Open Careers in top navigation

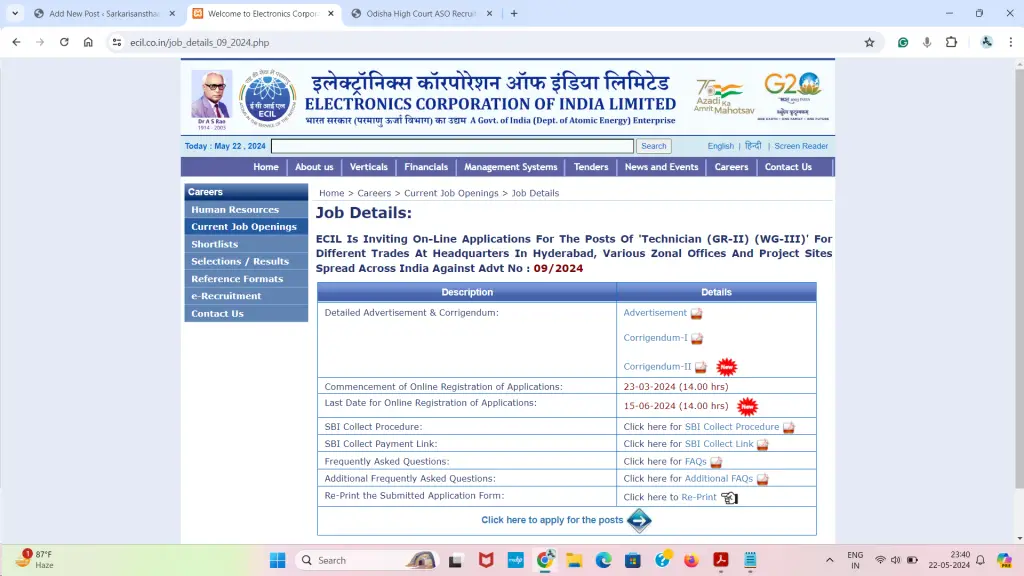coord(731,167)
